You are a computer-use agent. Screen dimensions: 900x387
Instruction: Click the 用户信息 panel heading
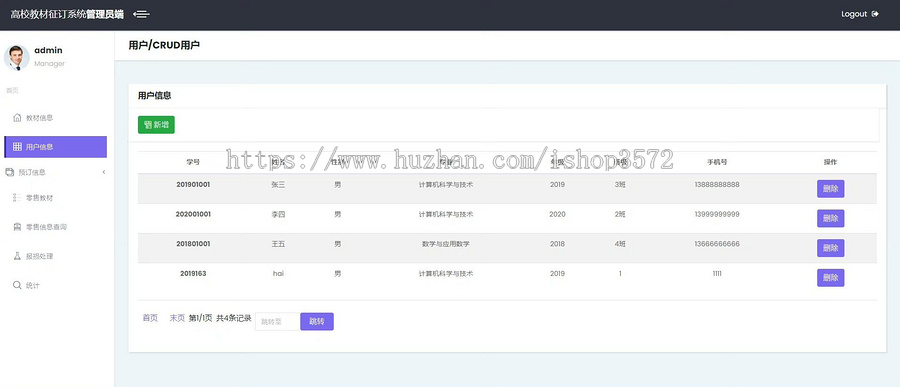point(154,96)
